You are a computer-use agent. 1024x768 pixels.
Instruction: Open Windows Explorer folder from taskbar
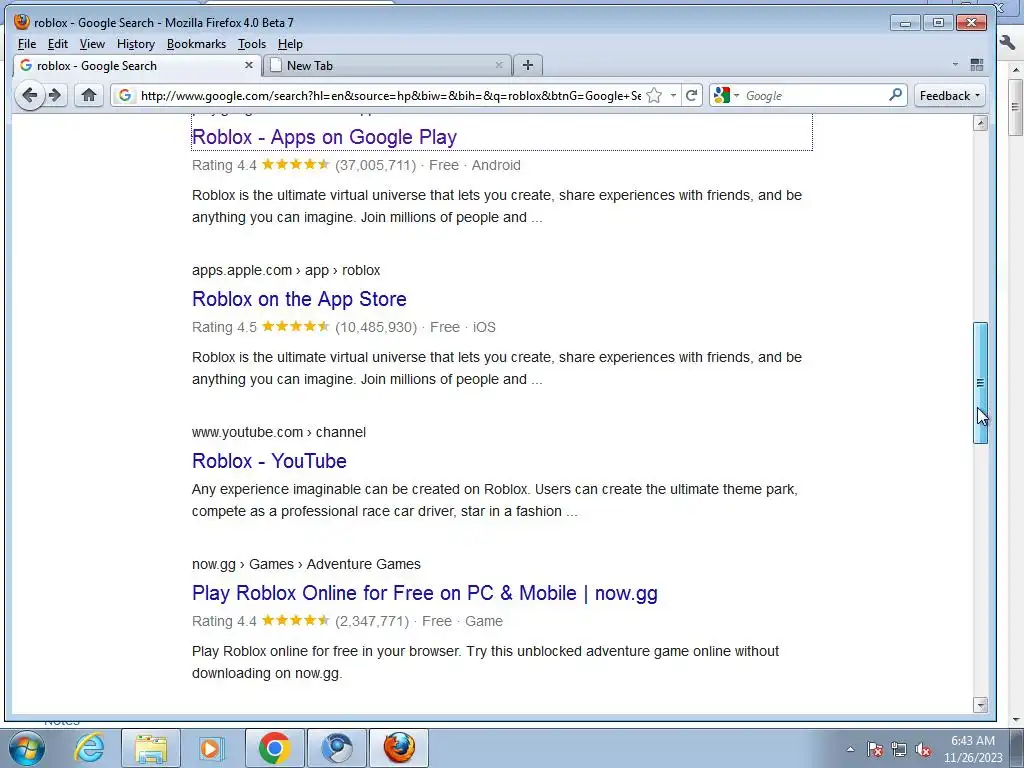151,748
